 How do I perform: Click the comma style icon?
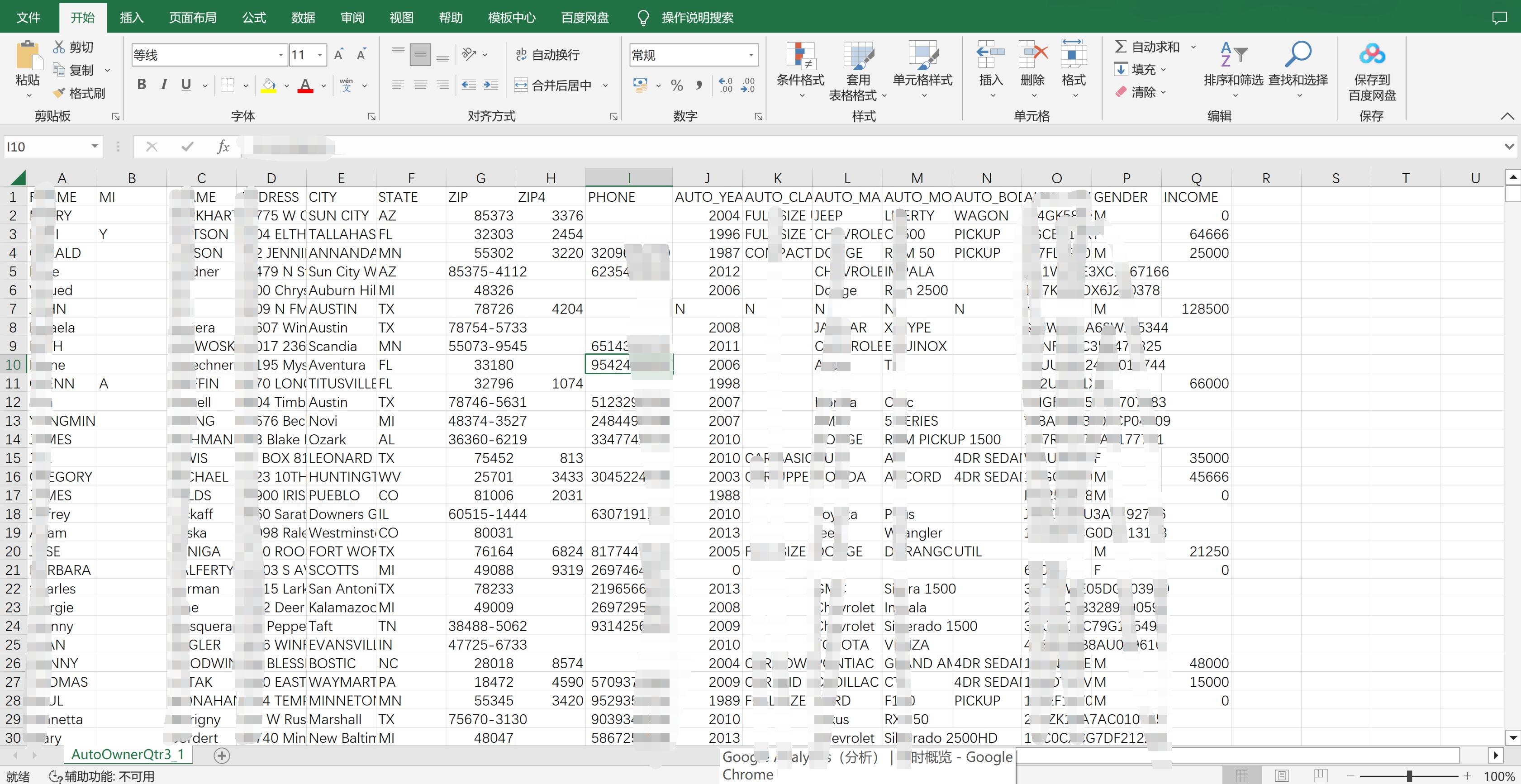699,86
